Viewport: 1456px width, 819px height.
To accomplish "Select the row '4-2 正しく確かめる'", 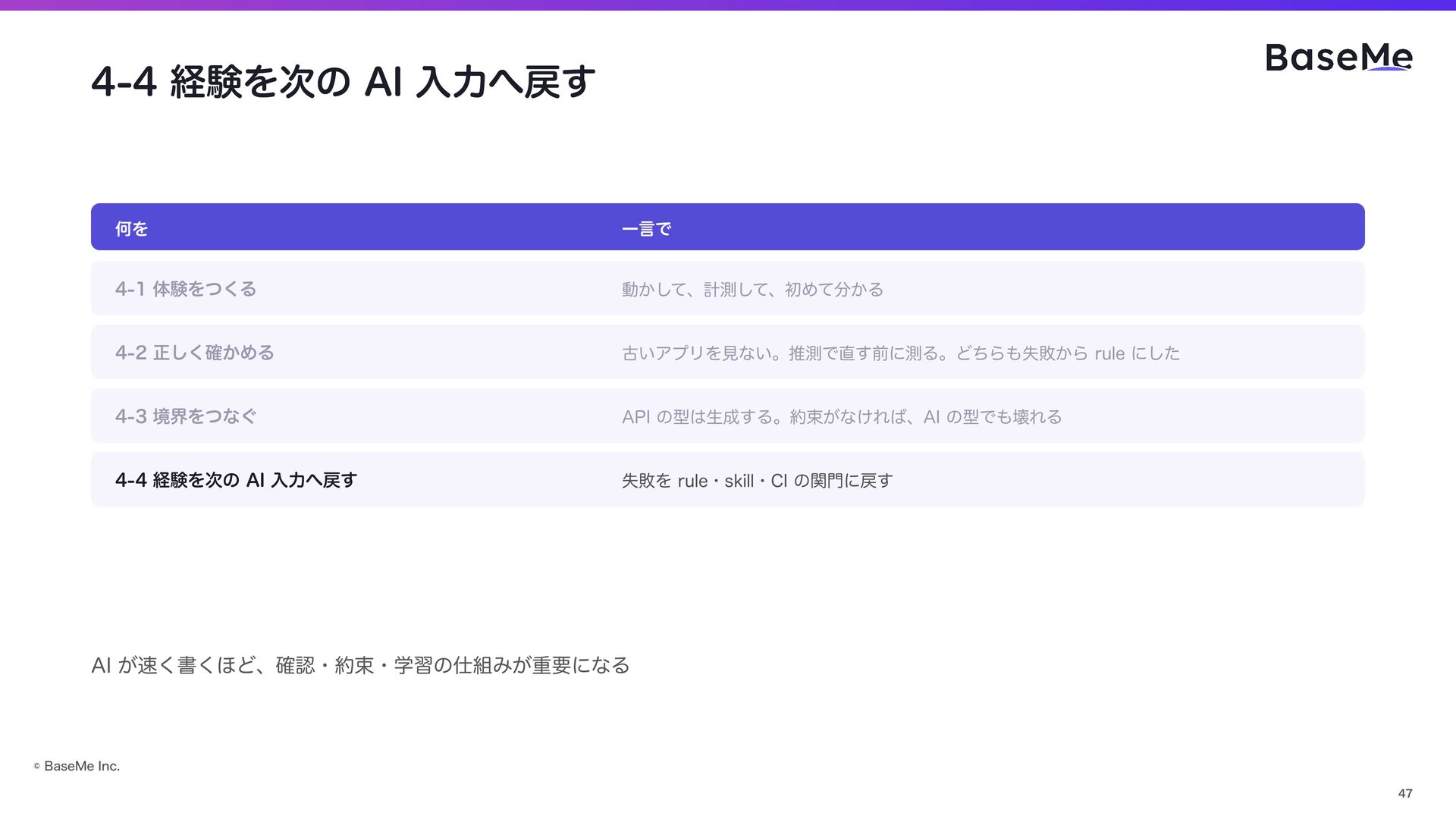I will [728, 352].
